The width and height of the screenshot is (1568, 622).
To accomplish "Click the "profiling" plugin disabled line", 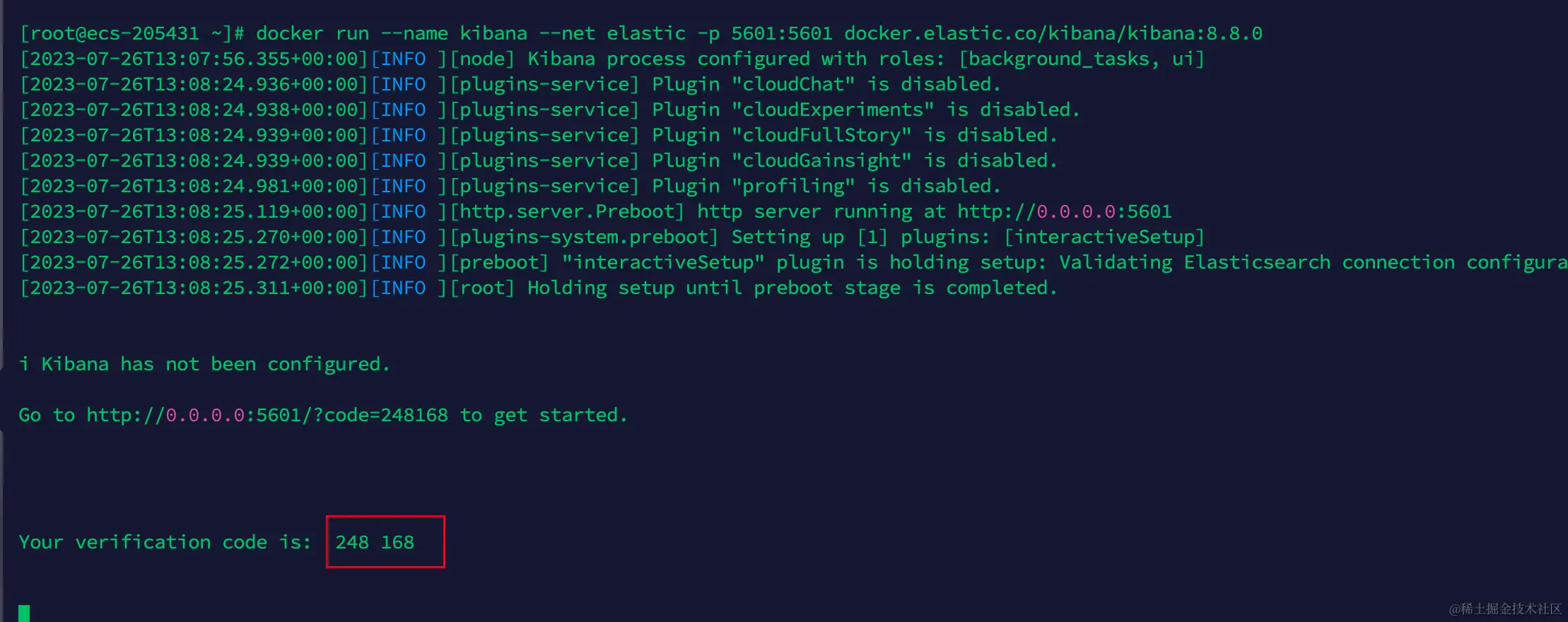I will 510,186.
